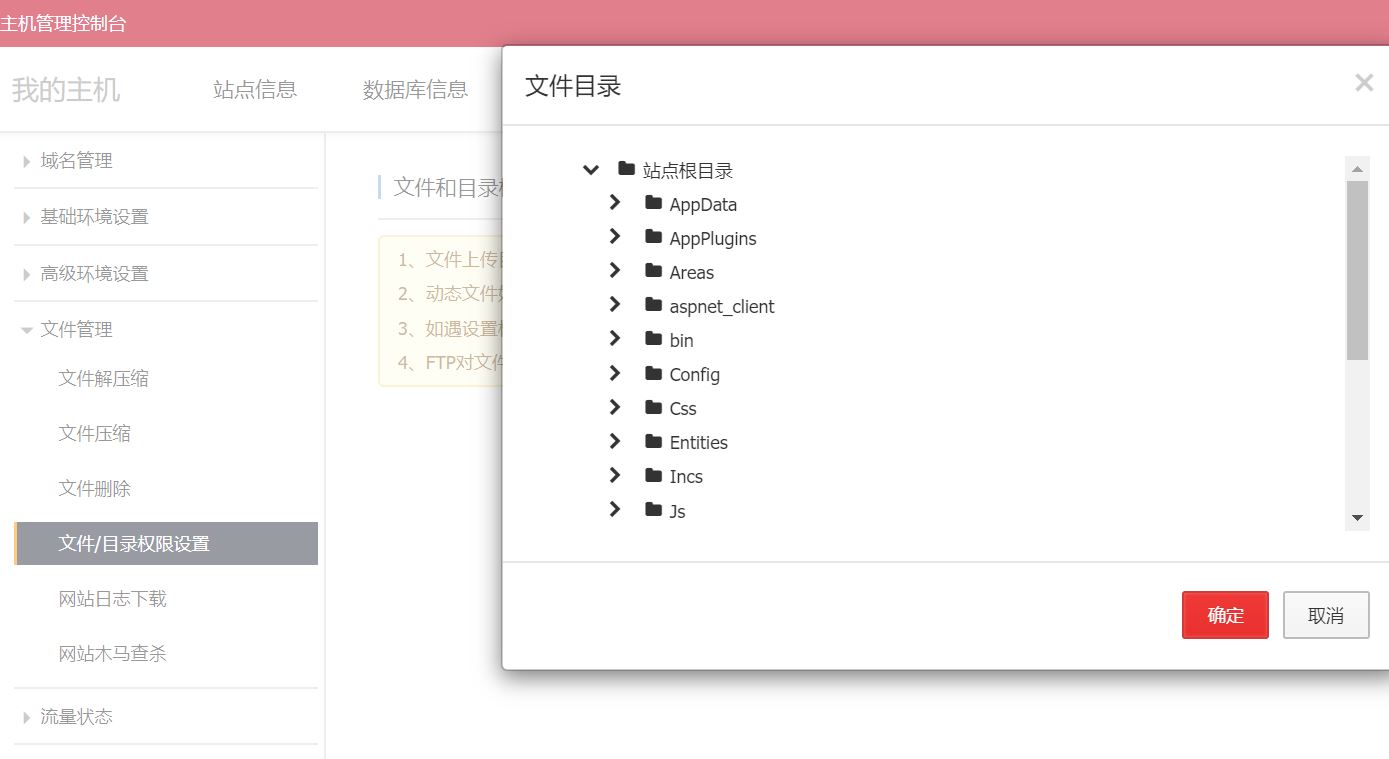Open the 文件解压缩 menu item
Image resolution: width=1389 pixels, height=759 pixels.
(x=104, y=379)
